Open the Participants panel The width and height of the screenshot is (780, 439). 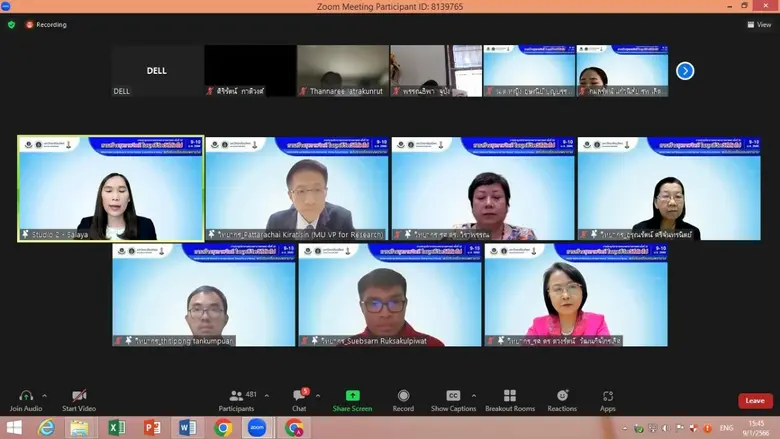[236, 395]
